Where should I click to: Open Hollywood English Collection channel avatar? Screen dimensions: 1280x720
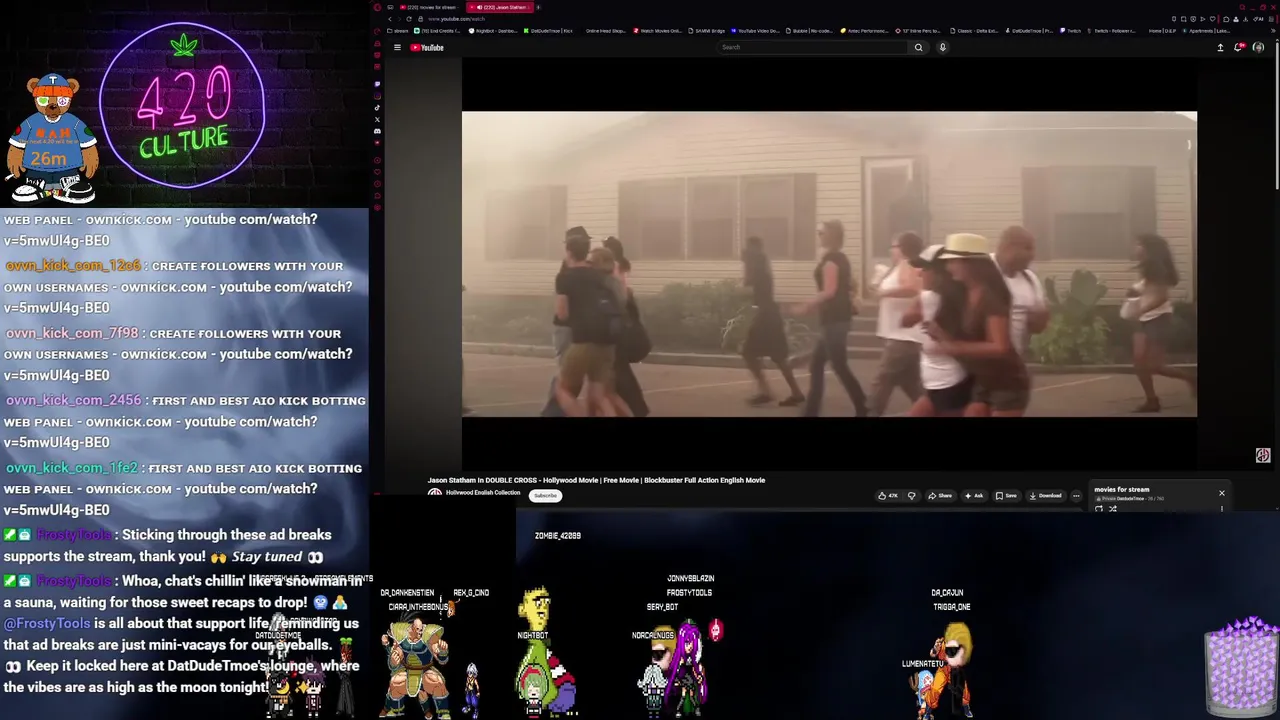pyautogui.click(x=435, y=493)
